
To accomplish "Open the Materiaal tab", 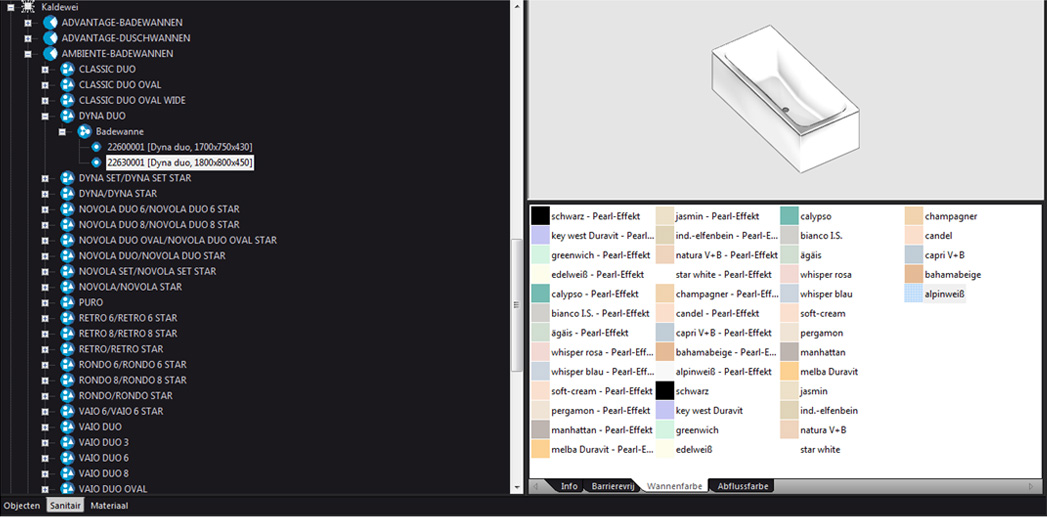I will click(109, 506).
